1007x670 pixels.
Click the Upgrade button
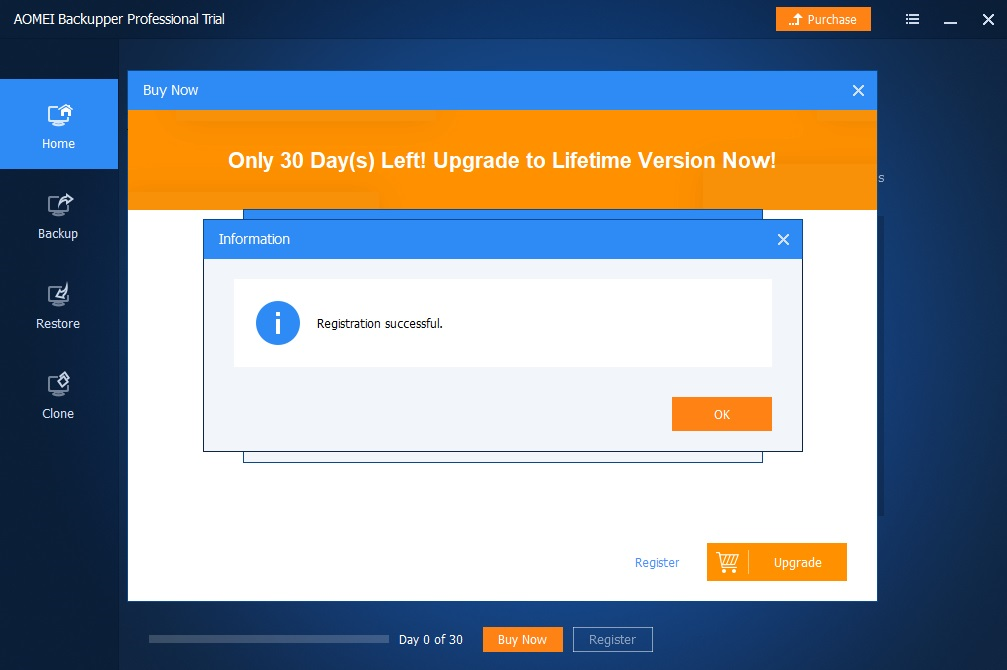[x=776, y=562]
